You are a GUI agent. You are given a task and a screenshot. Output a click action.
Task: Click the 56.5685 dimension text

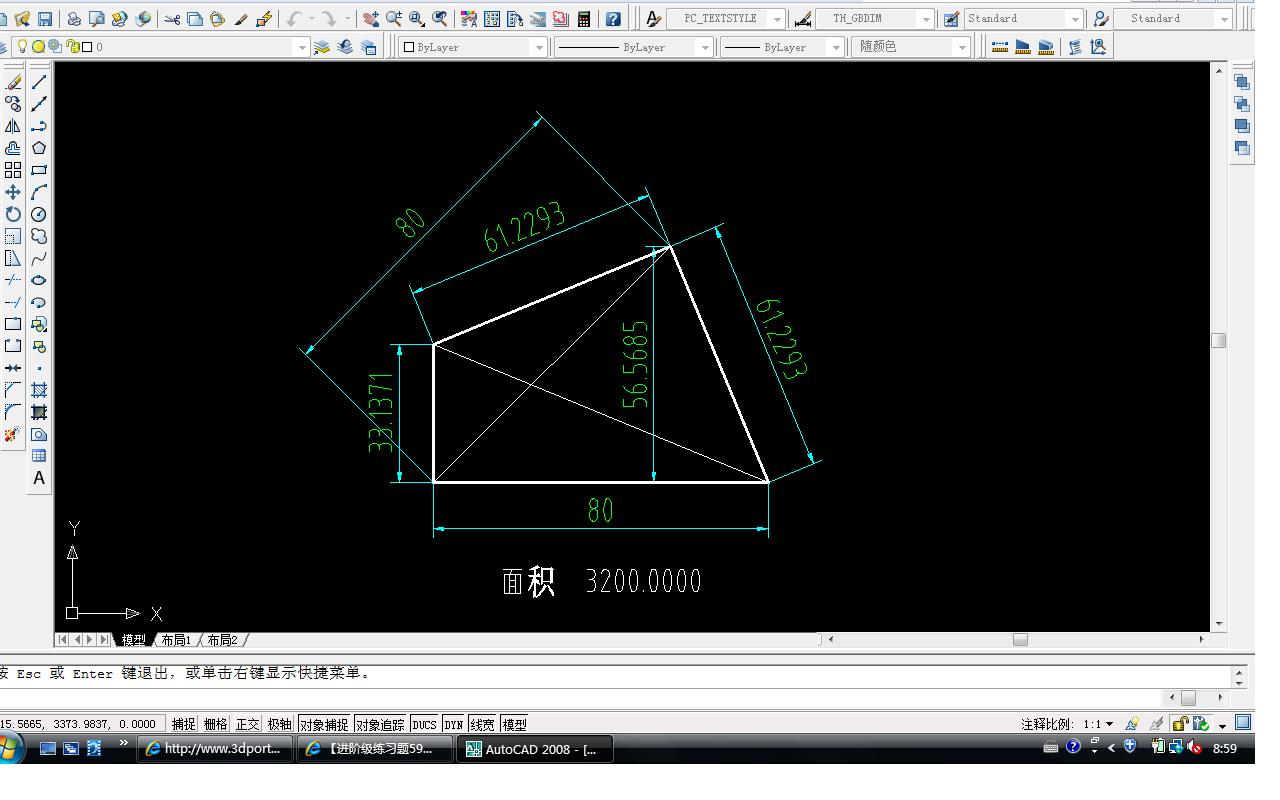636,364
